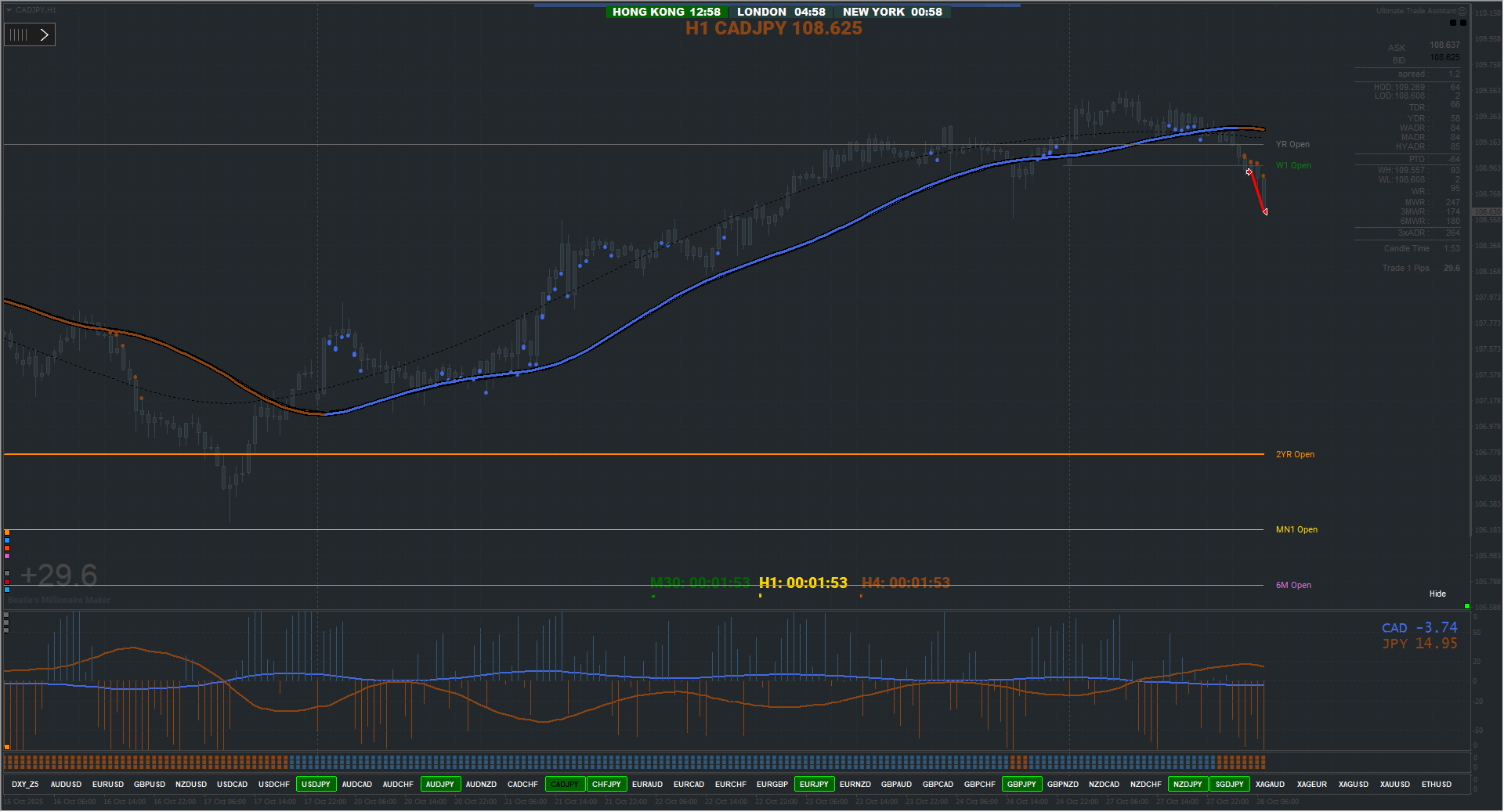Click the red trade line arrow marker
Image resolution: width=1504 pixels, height=812 pixels.
[1265, 211]
